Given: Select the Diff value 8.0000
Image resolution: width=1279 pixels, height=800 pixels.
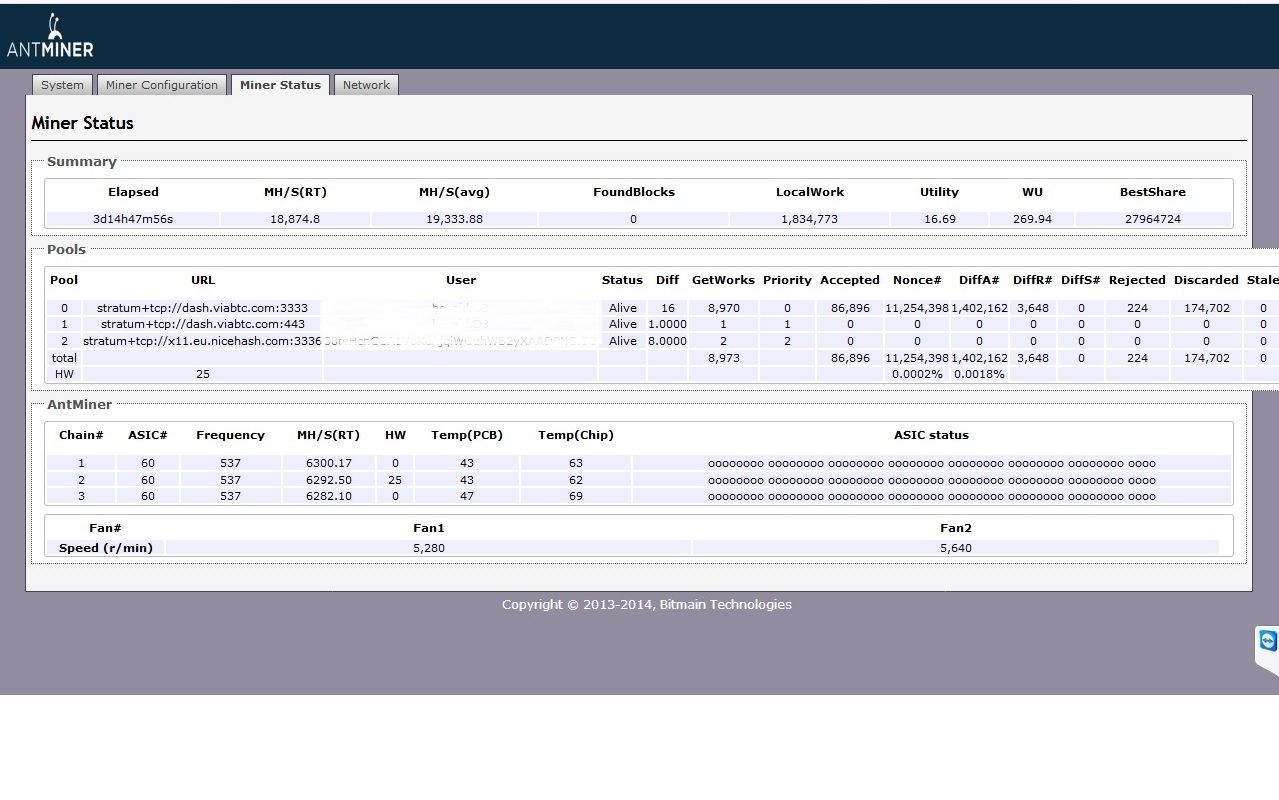Looking at the screenshot, I should point(667,341).
